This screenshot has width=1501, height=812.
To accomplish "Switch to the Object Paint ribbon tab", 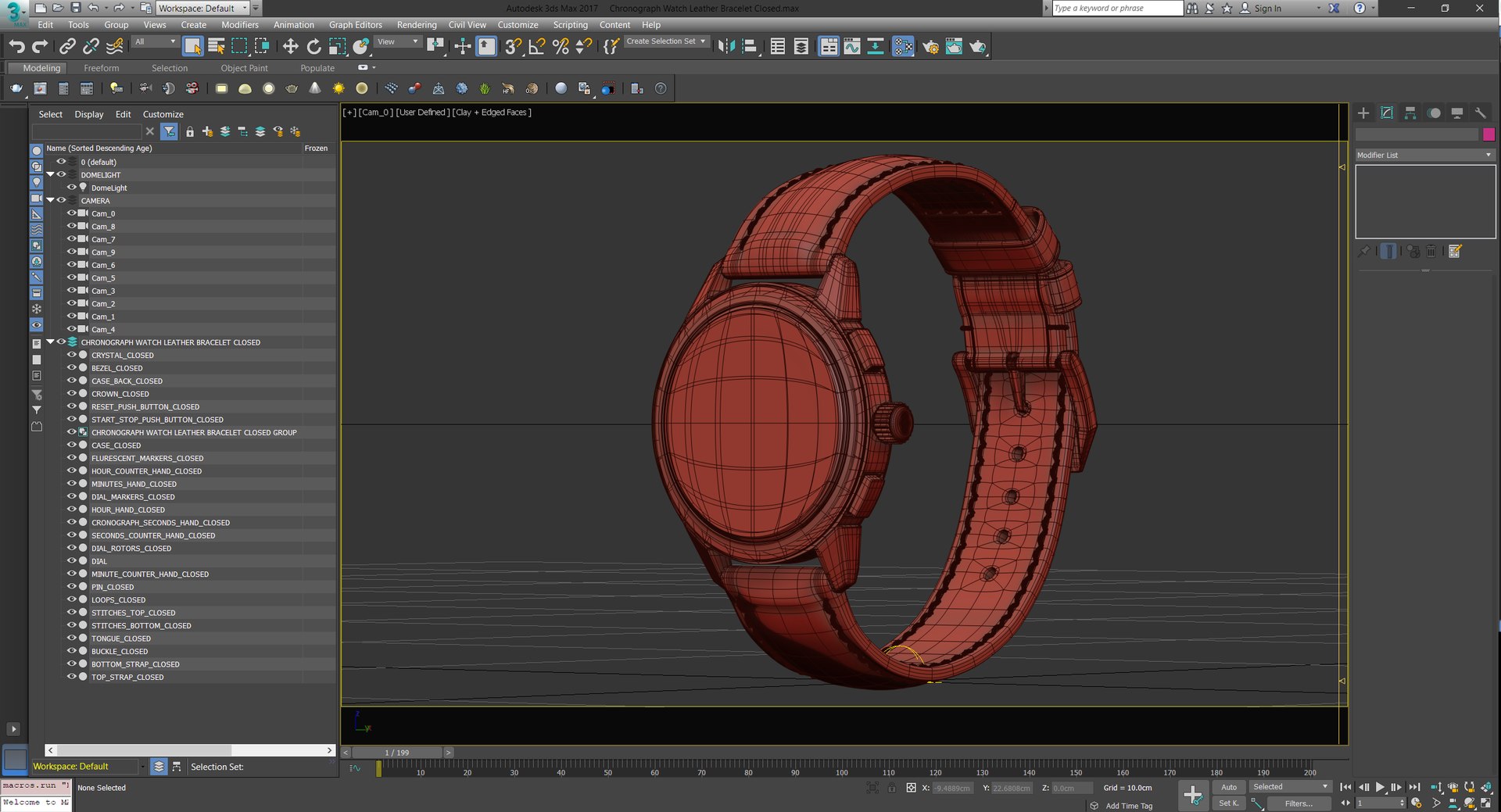I will (x=244, y=68).
